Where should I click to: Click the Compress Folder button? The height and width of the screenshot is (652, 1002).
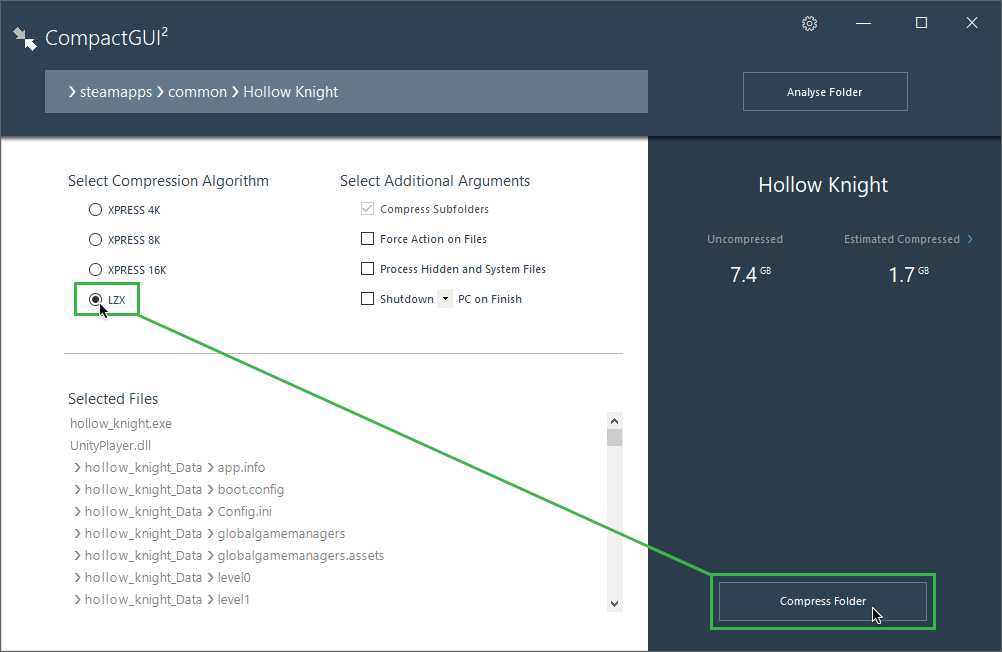823,601
